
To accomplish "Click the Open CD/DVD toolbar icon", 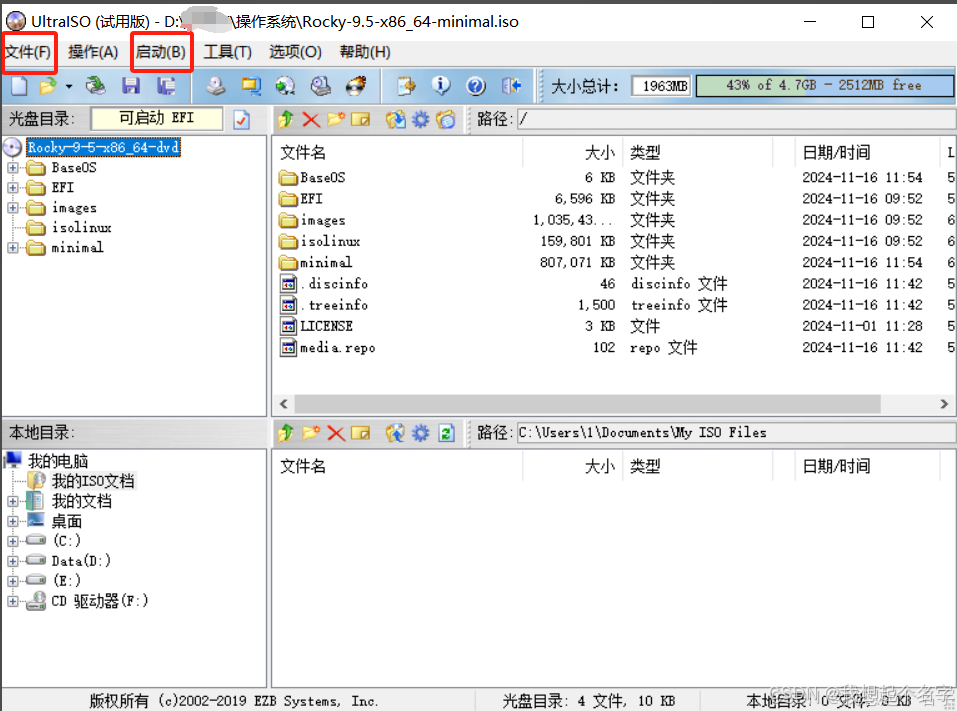I will (x=95, y=86).
